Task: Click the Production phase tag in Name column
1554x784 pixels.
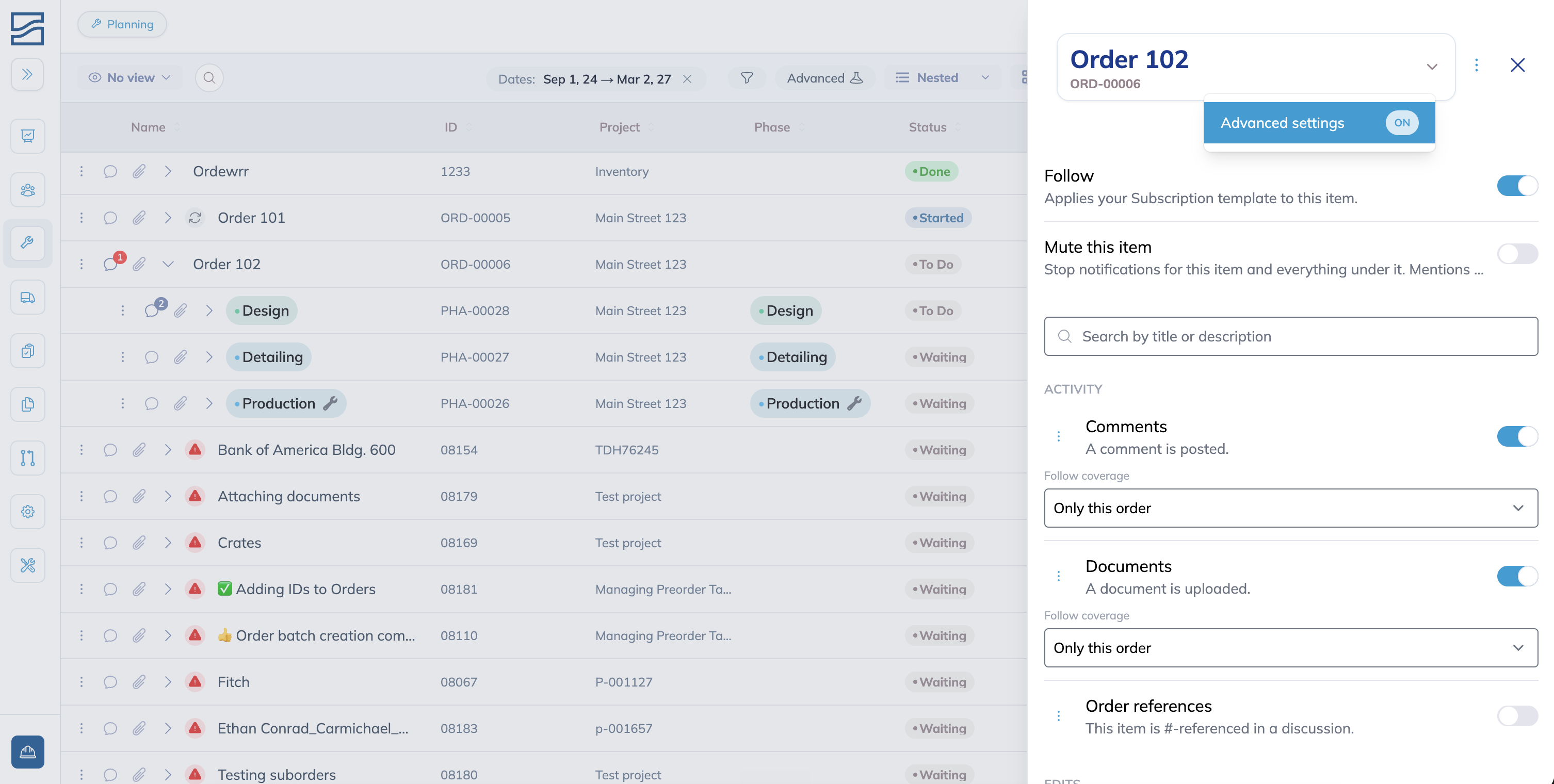Action: coord(286,403)
